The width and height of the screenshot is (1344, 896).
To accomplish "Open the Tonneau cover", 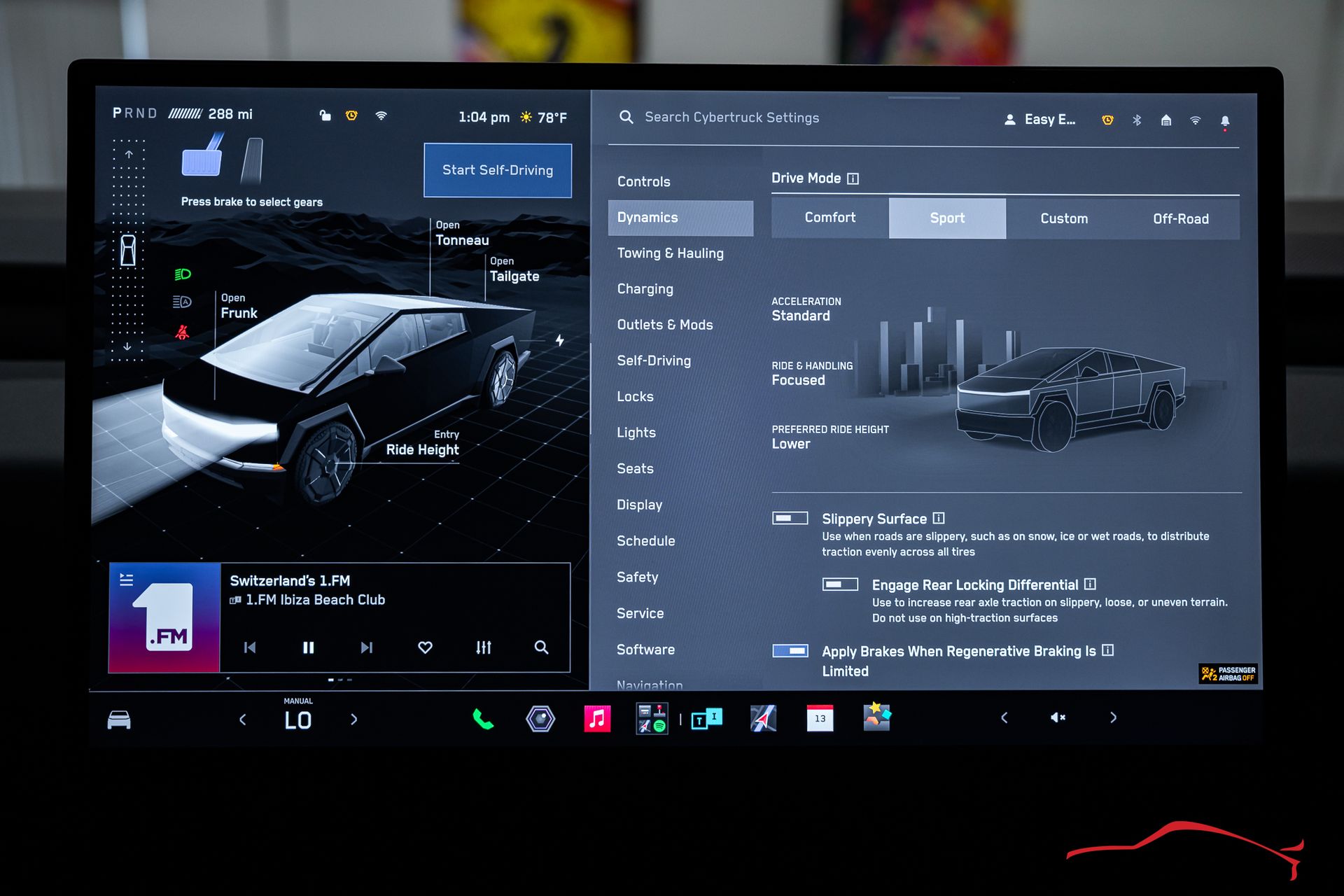I will (x=462, y=233).
